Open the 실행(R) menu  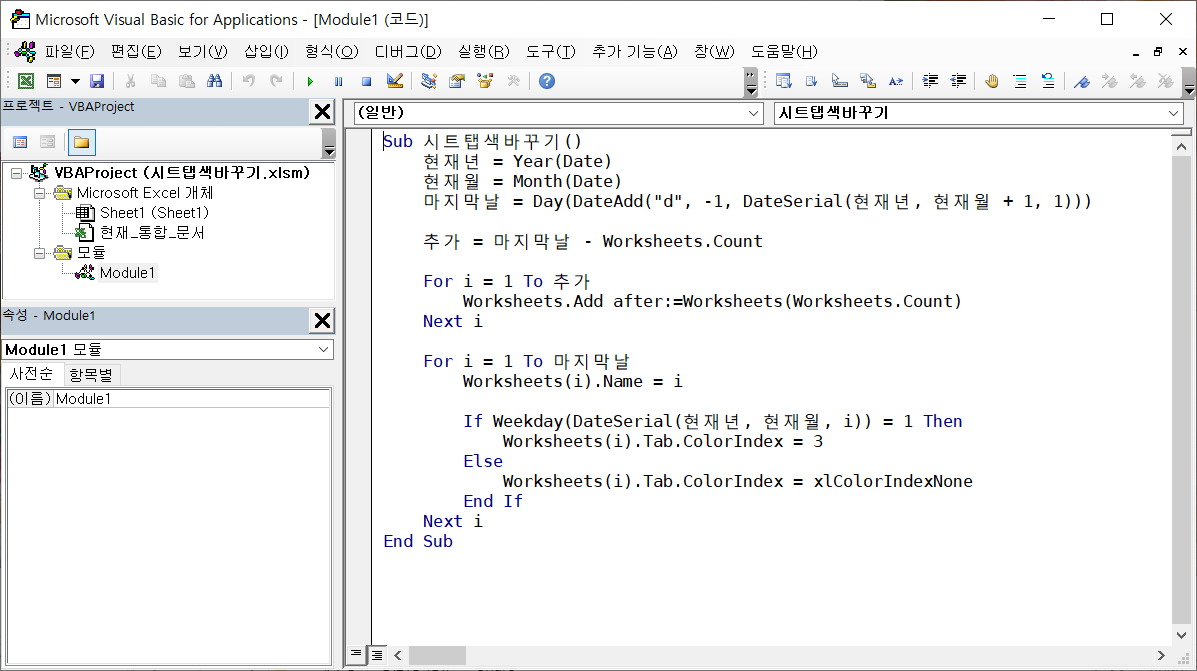(483, 52)
